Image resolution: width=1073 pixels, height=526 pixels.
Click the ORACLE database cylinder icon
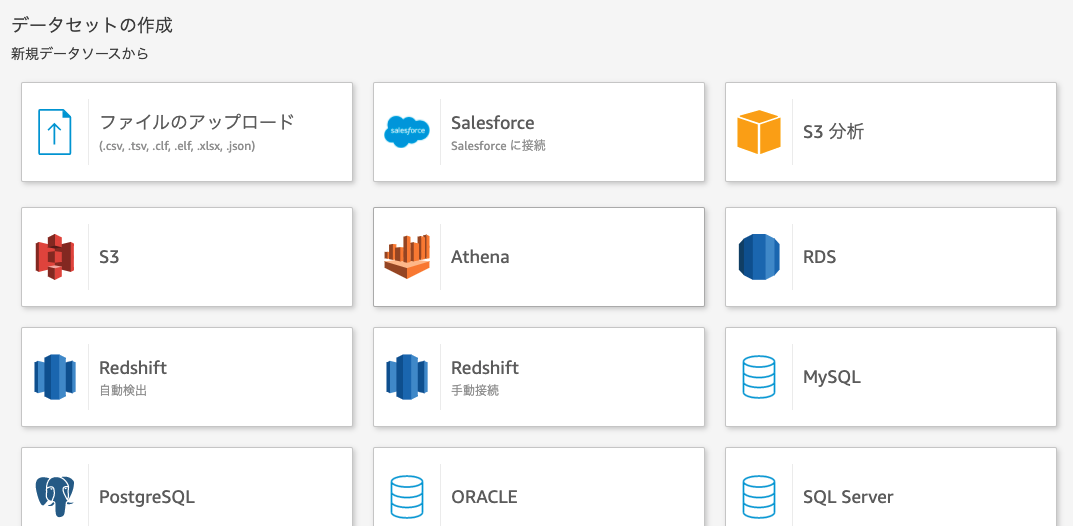pos(407,496)
